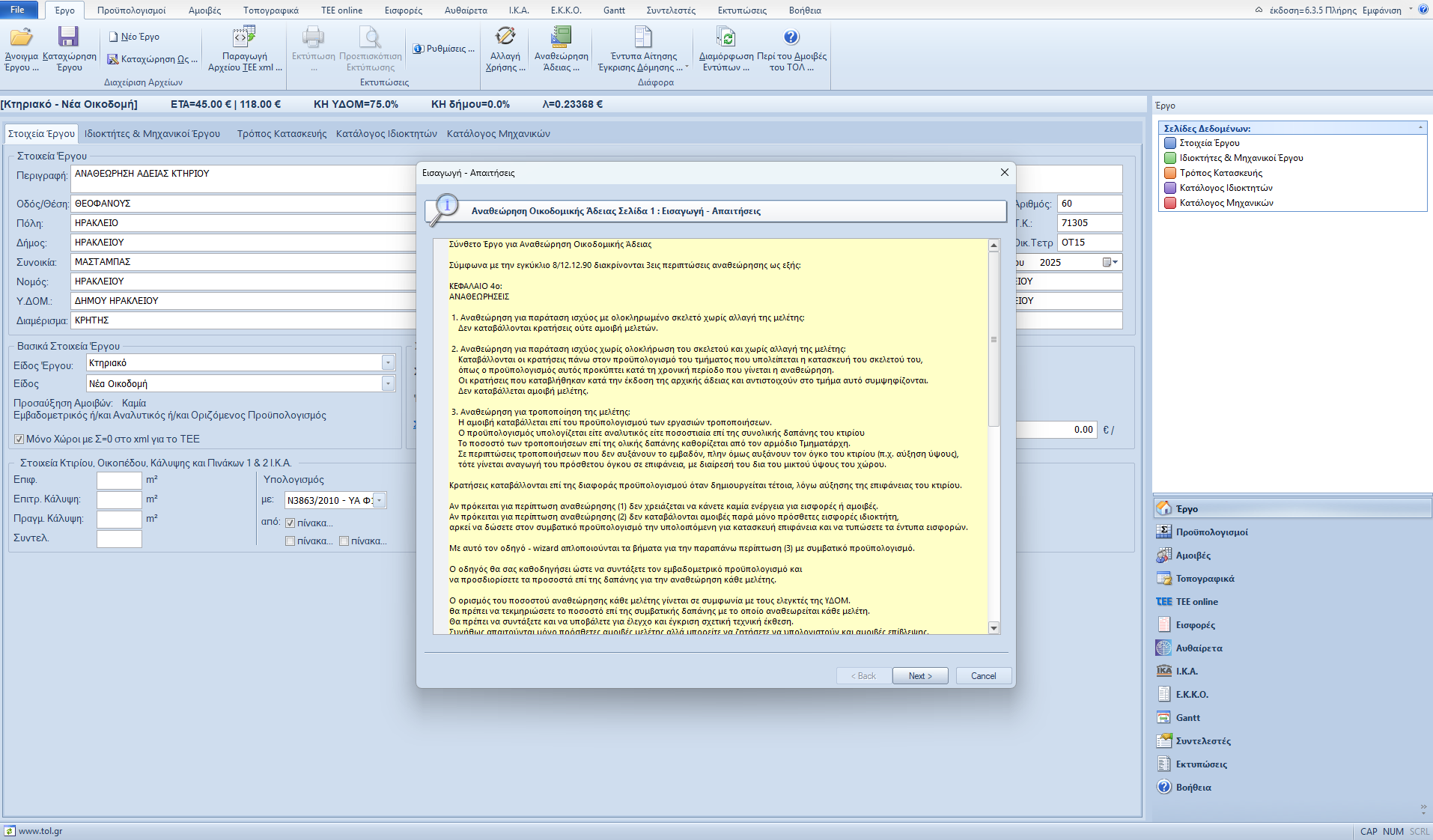Image resolution: width=1433 pixels, height=840 pixels.
Task: Click the Διαμόρφωση Εντύπων icon
Action: point(725,37)
